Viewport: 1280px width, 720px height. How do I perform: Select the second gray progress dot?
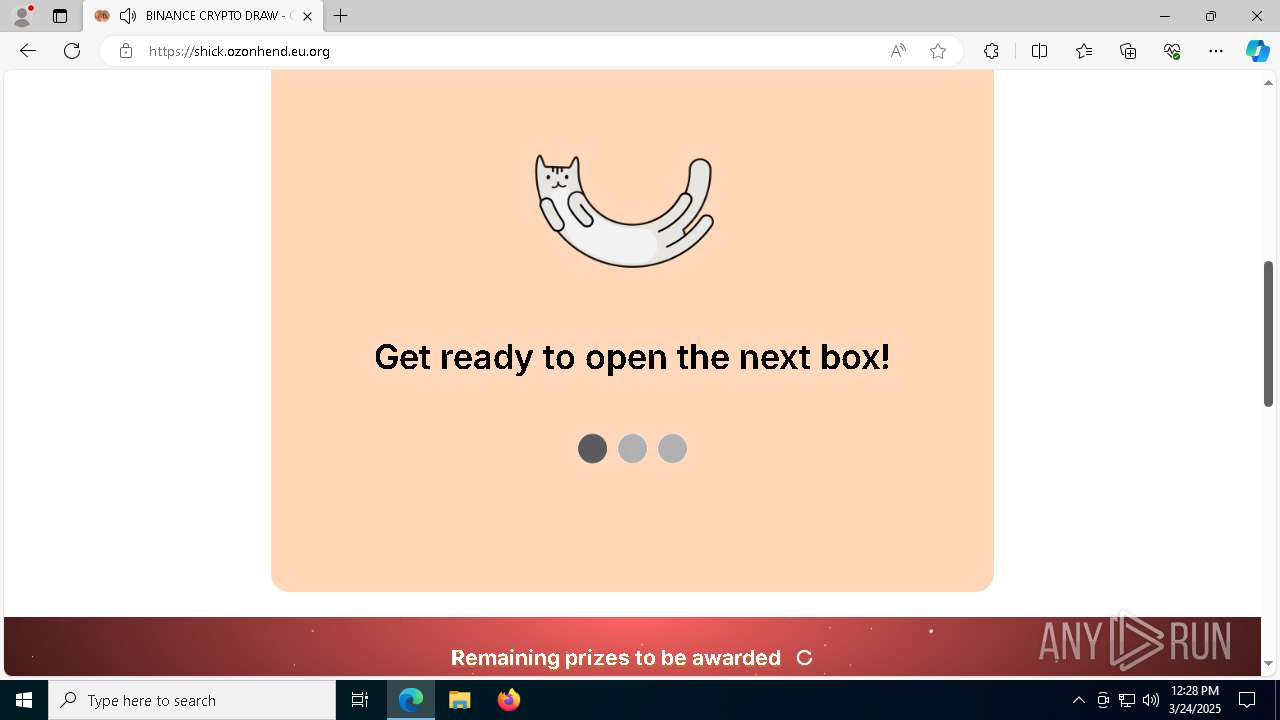632,449
